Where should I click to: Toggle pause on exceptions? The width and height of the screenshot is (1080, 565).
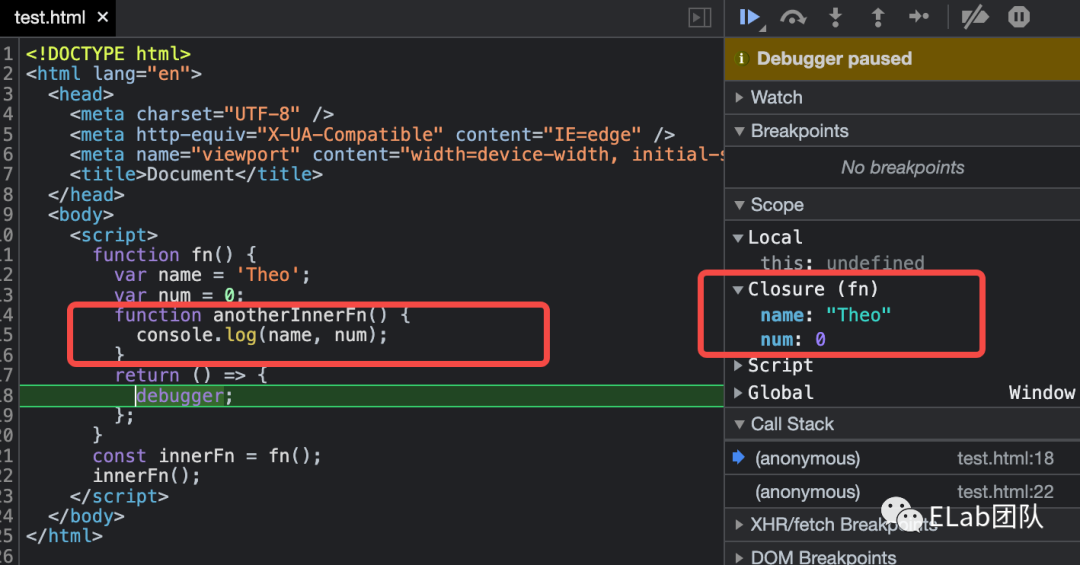(1019, 17)
